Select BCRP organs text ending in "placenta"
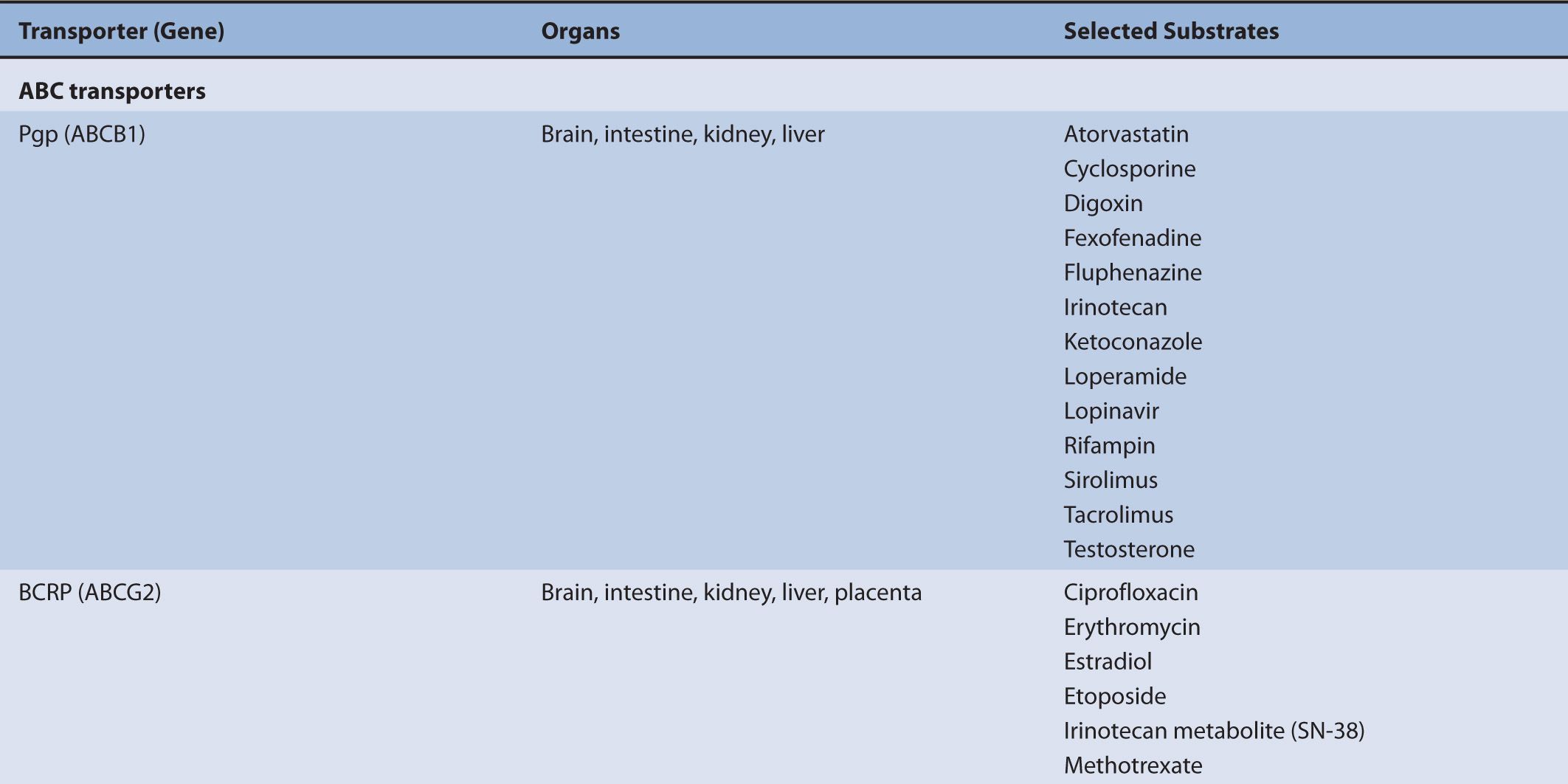 pos(731,593)
